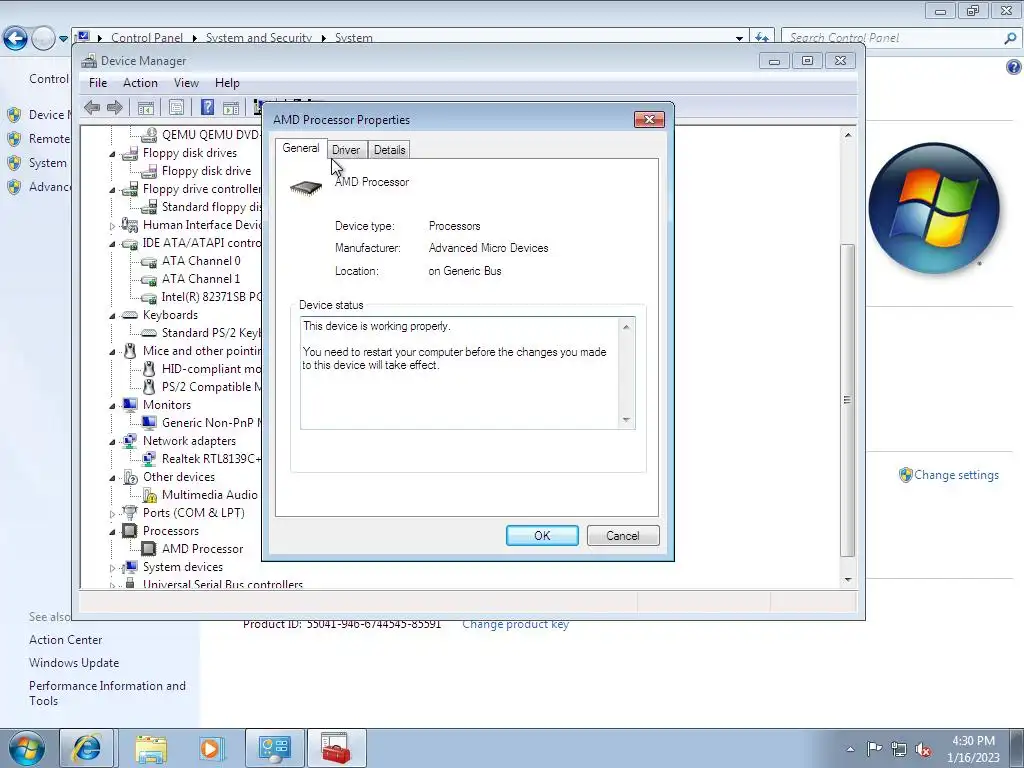Select PS/2 Compatible Mouse in tree
This screenshot has width=1024, height=768.
pyautogui.click(x=212, y=387)
